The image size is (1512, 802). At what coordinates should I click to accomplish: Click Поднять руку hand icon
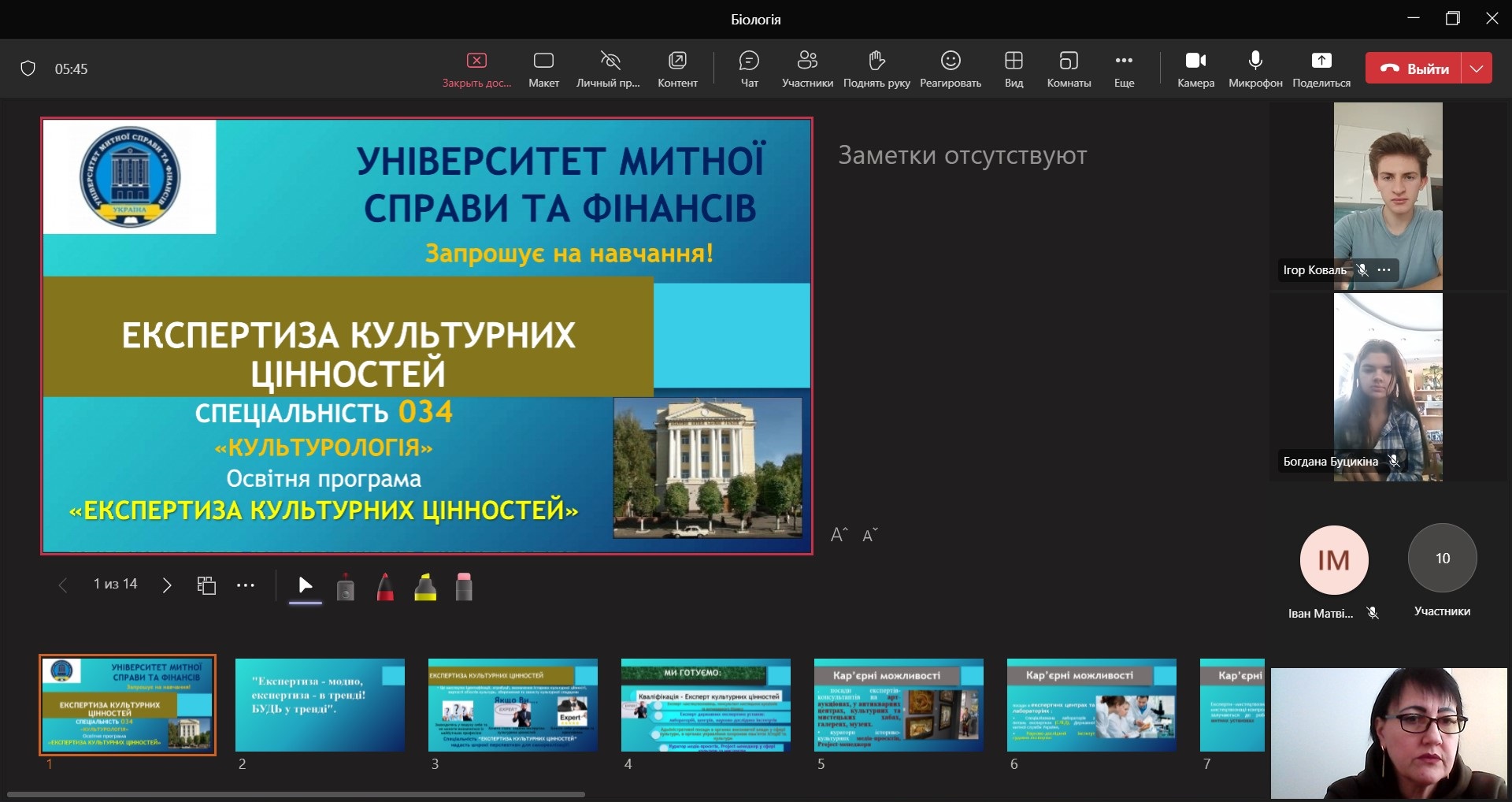876,69
